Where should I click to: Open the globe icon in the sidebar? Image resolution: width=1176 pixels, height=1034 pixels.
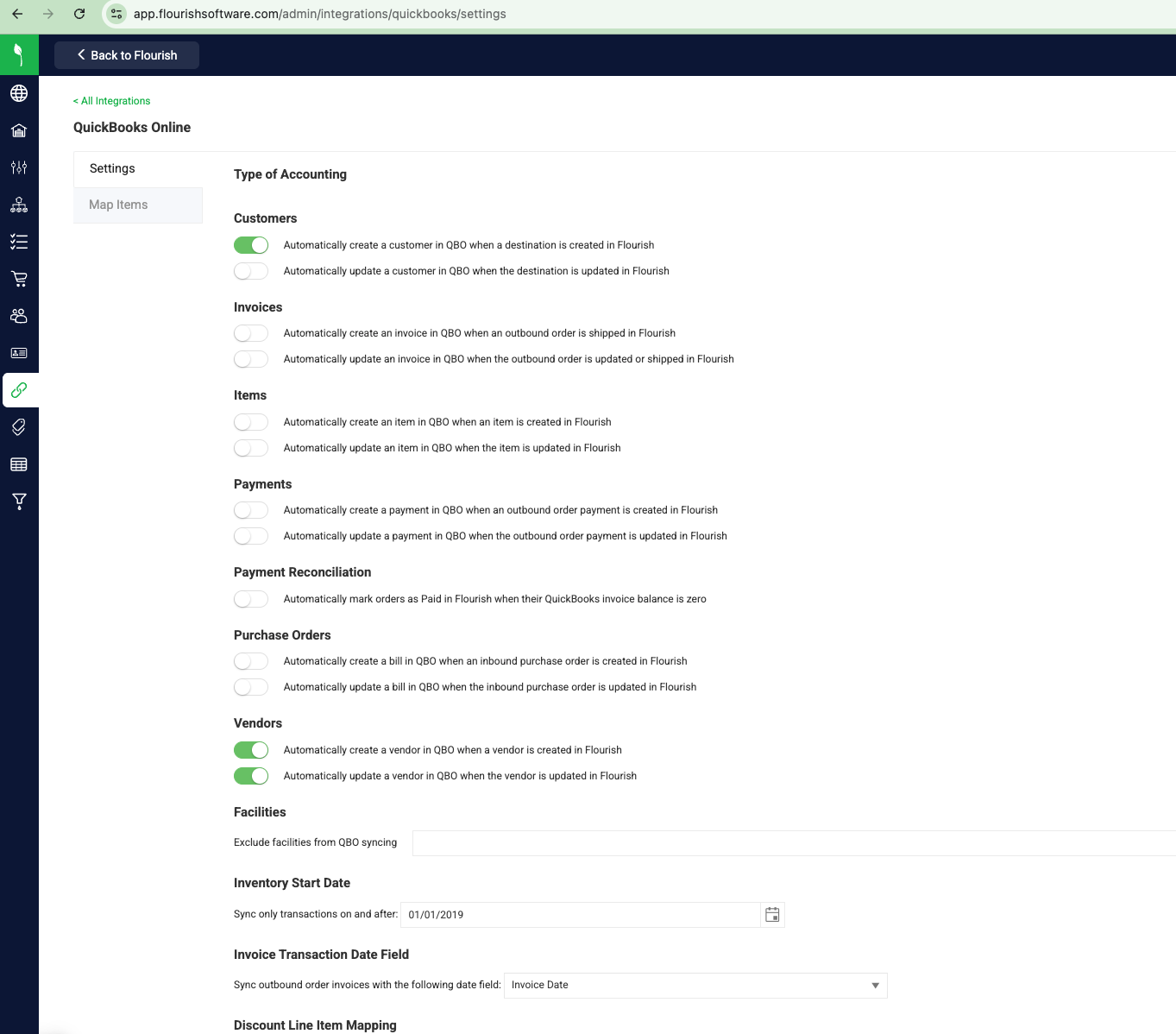click(x=19, y=93)
